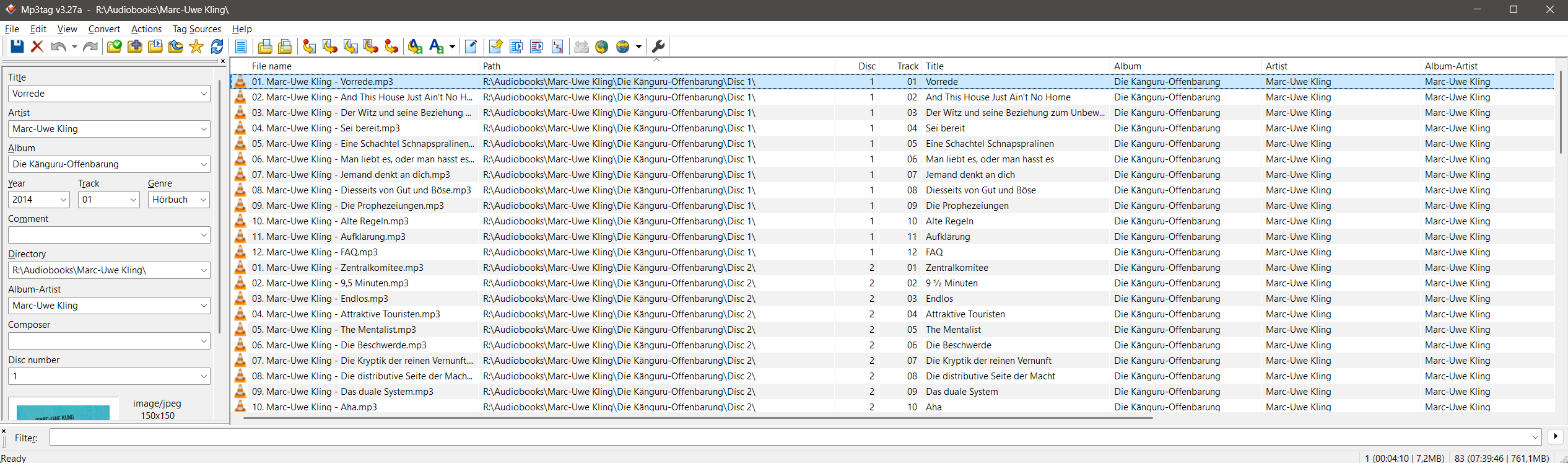Image resolution: width=1568 pixels, height=463 pixels.
Task: Sort by the Album-Artist column header
Action: tap(1488, 66)
